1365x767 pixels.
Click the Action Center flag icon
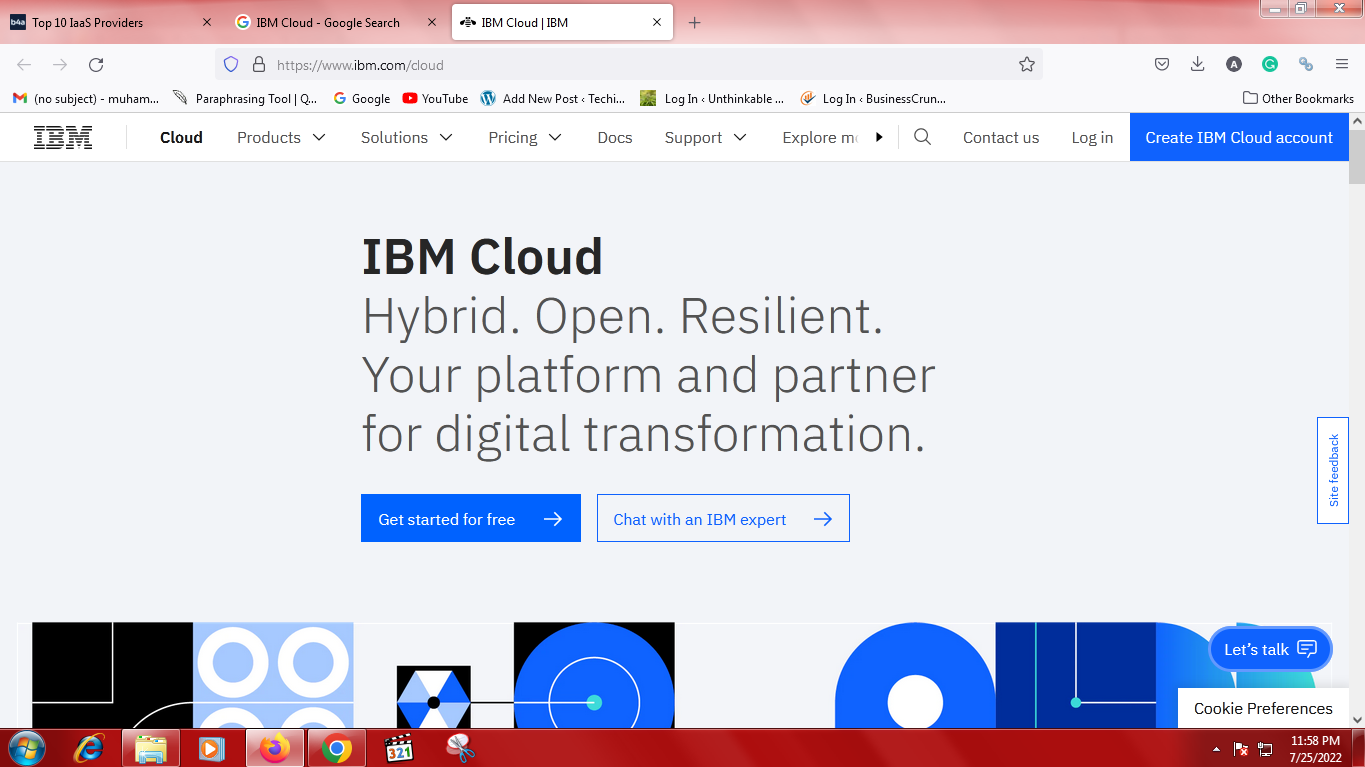(1241, 749)
